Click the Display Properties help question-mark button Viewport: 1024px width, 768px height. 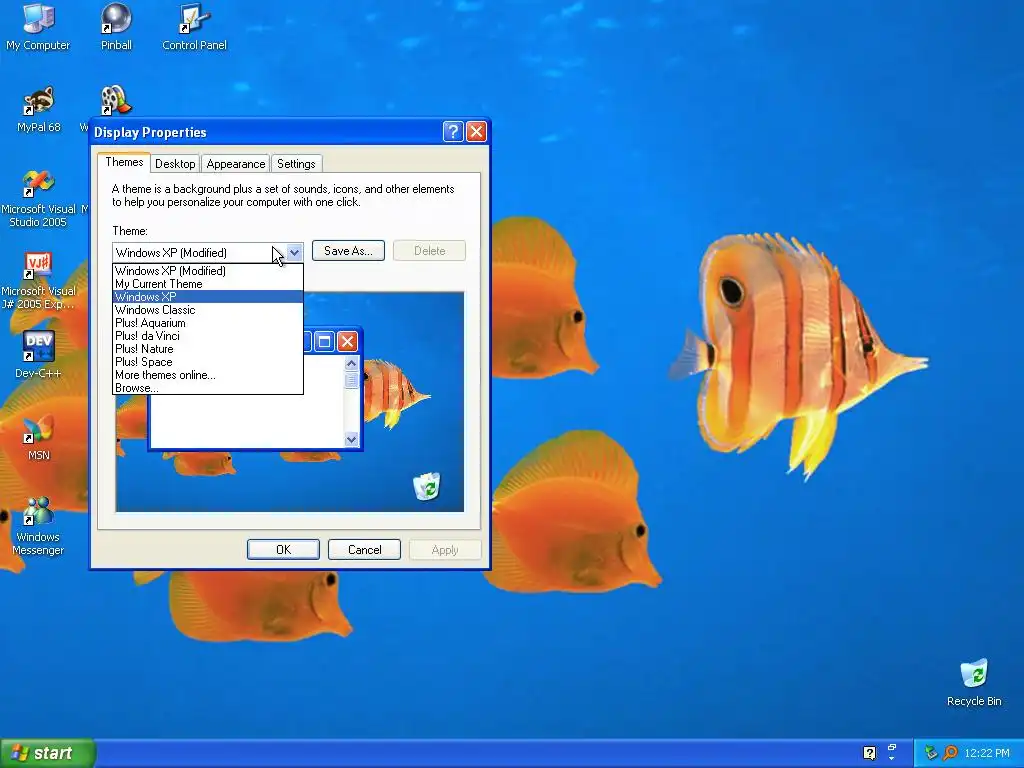click(x=453, y=132)
